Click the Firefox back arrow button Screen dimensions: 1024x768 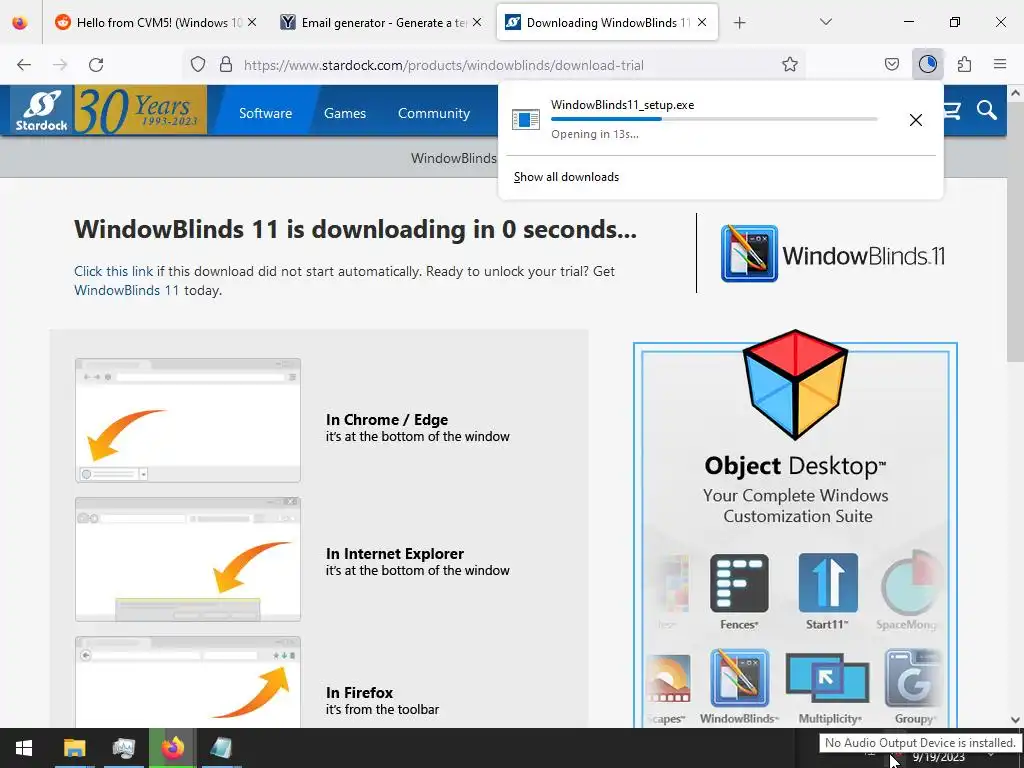tap(24, 65)
